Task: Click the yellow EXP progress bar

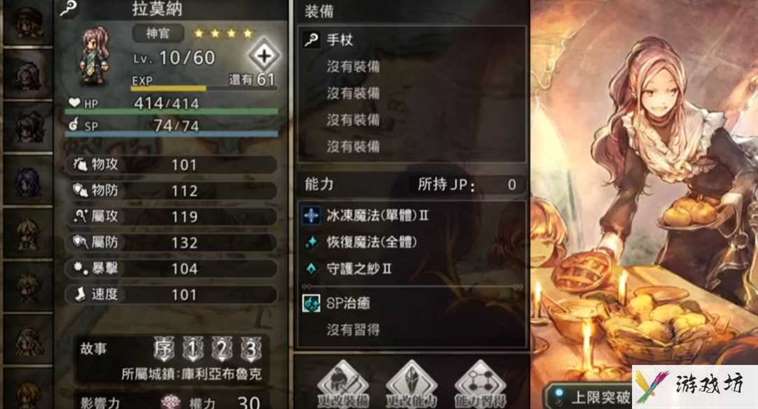Action: (169, 88)
